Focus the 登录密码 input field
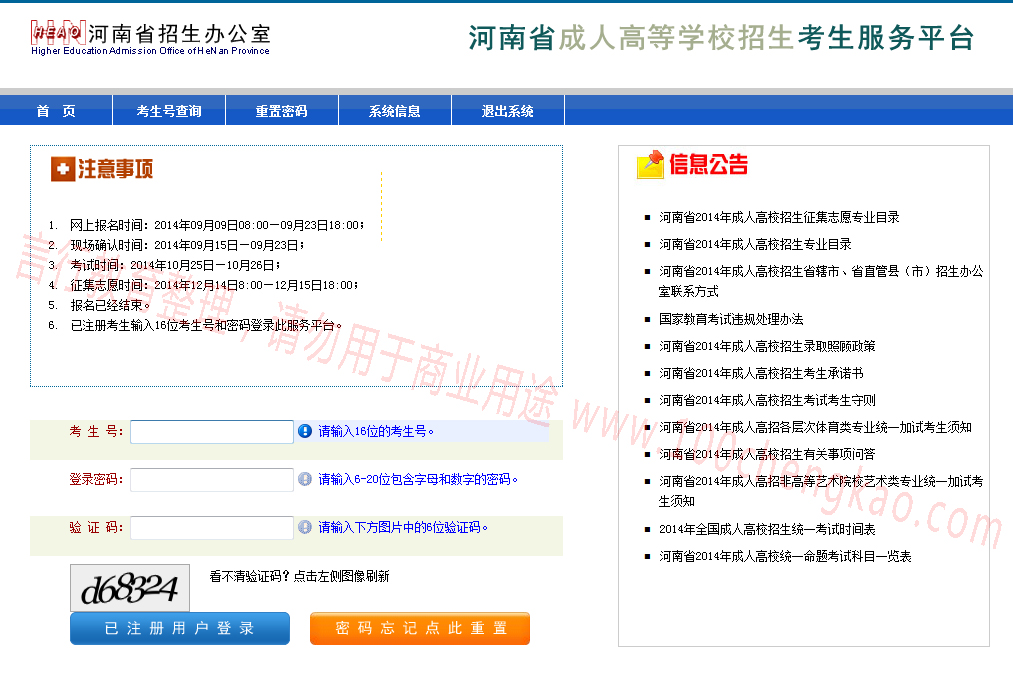The image size is (1013, 694). coord(212,479)
